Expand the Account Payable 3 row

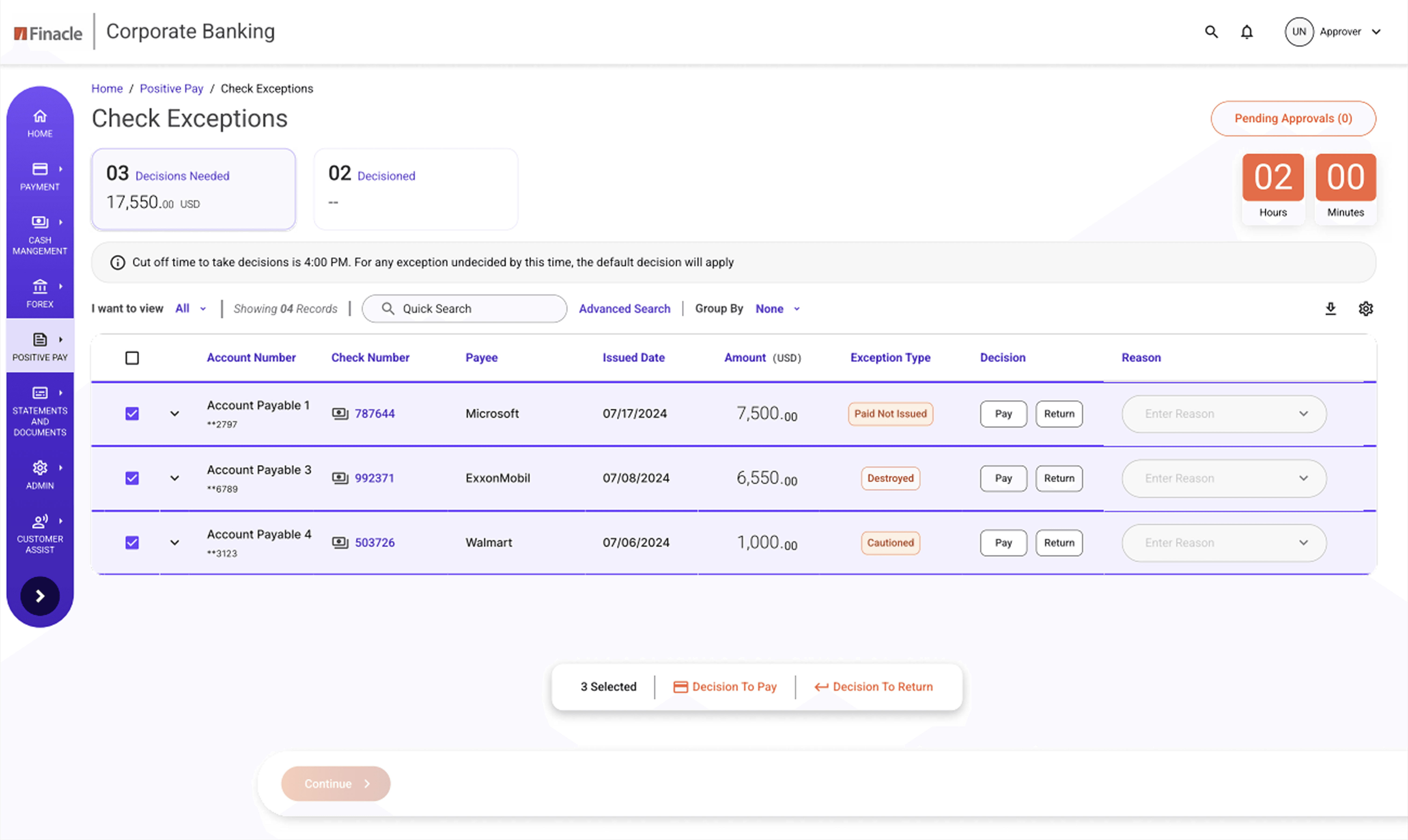(x=174, y=478)
